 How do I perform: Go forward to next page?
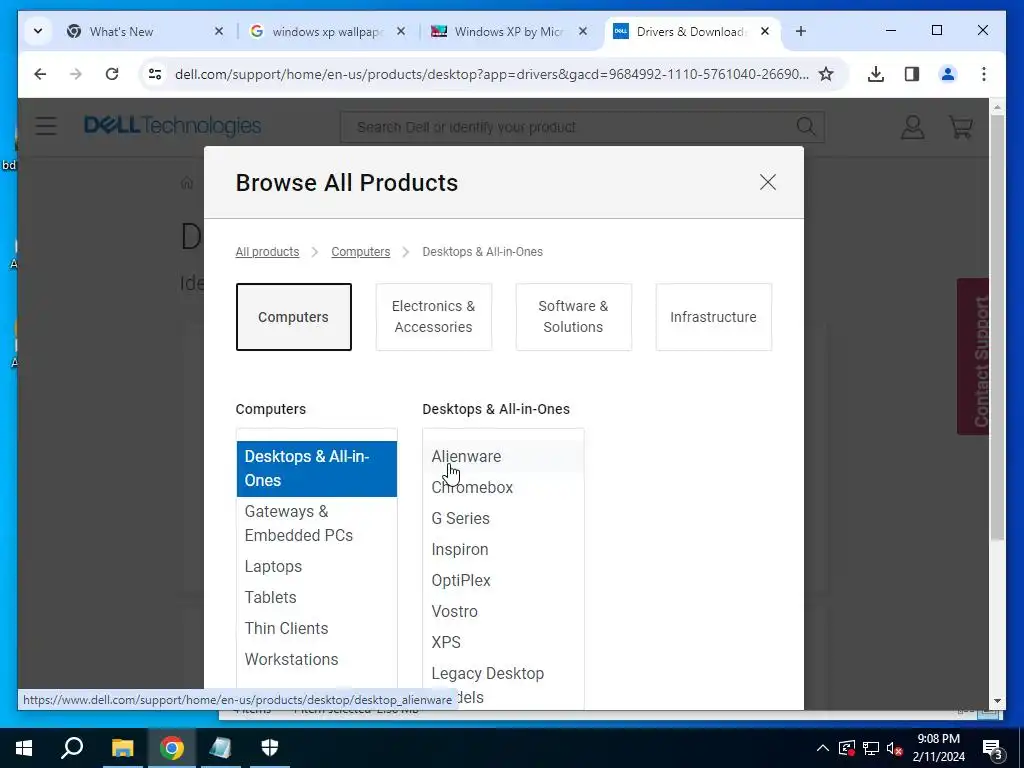(76, 74)
